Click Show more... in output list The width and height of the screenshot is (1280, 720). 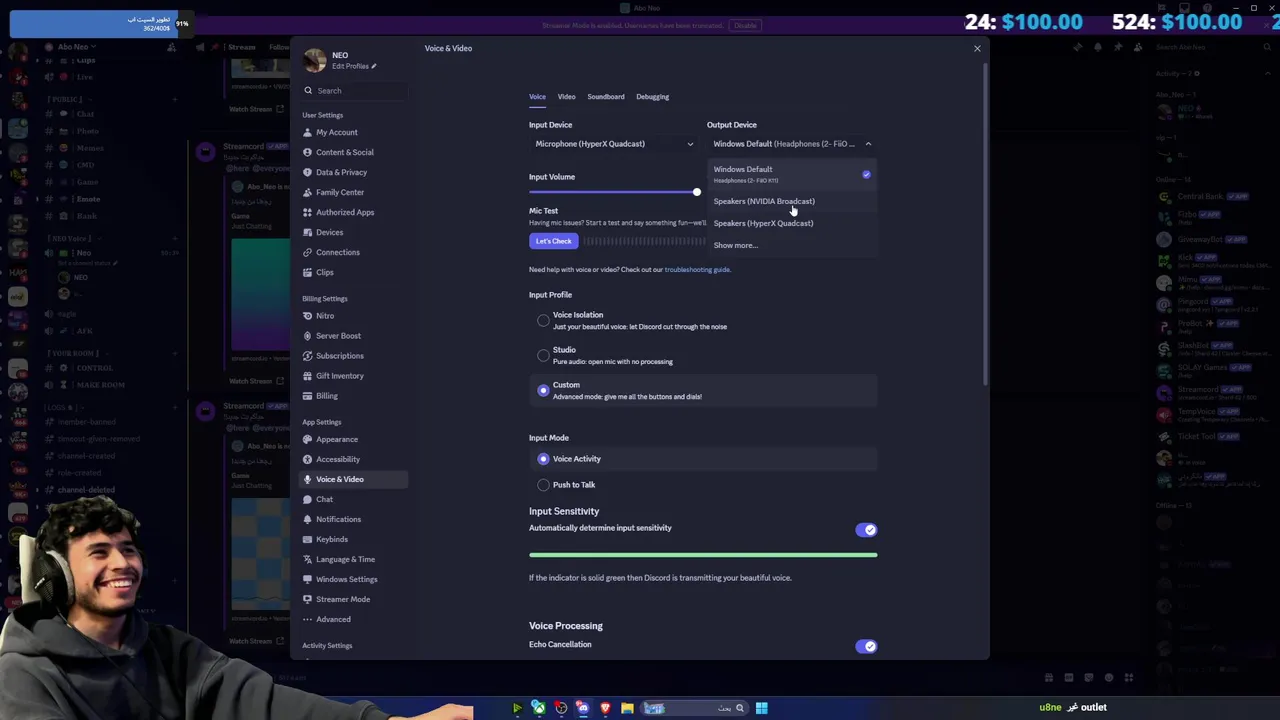click(x=736, y=245)
